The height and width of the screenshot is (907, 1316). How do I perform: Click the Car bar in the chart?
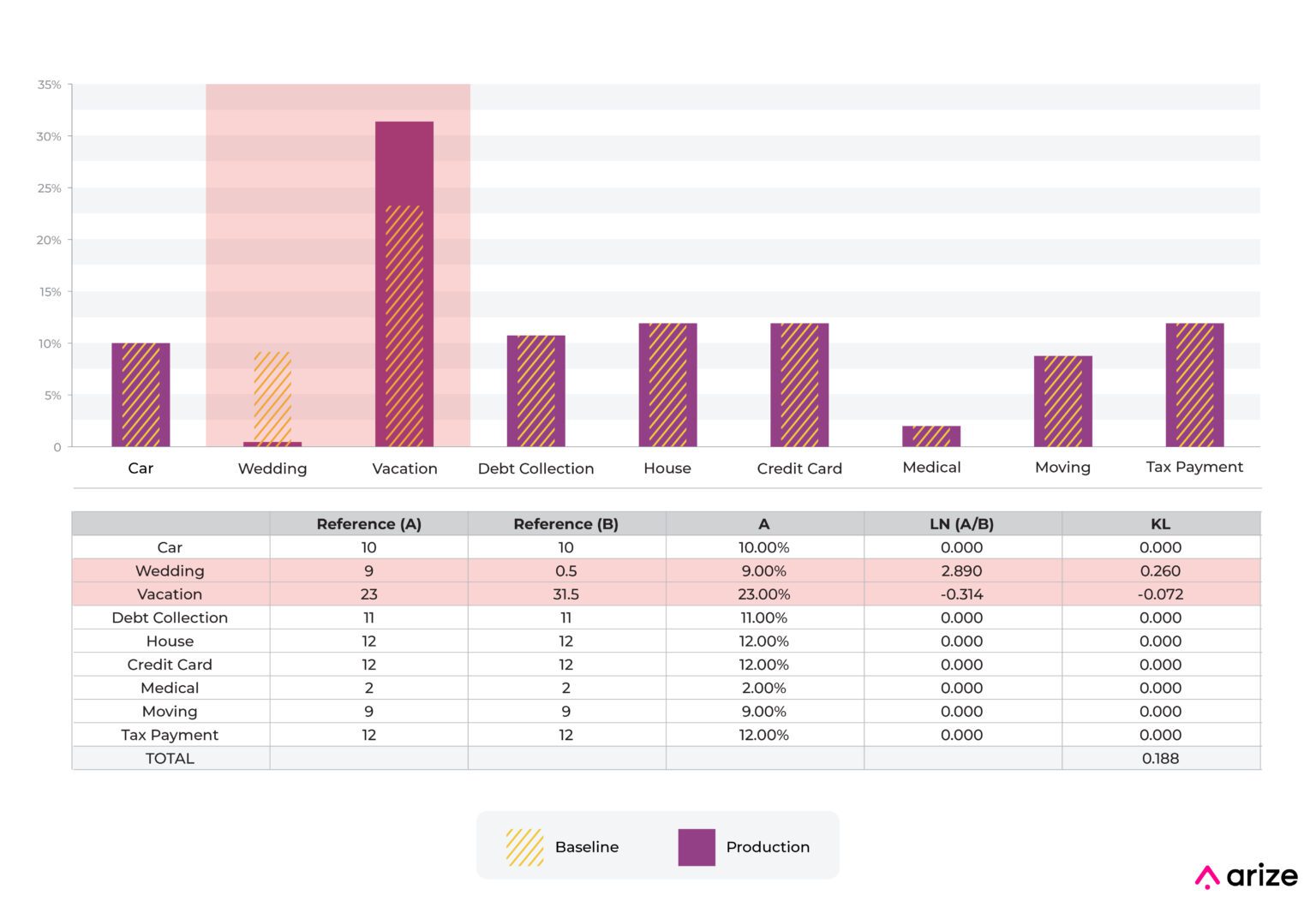(141, 395)
